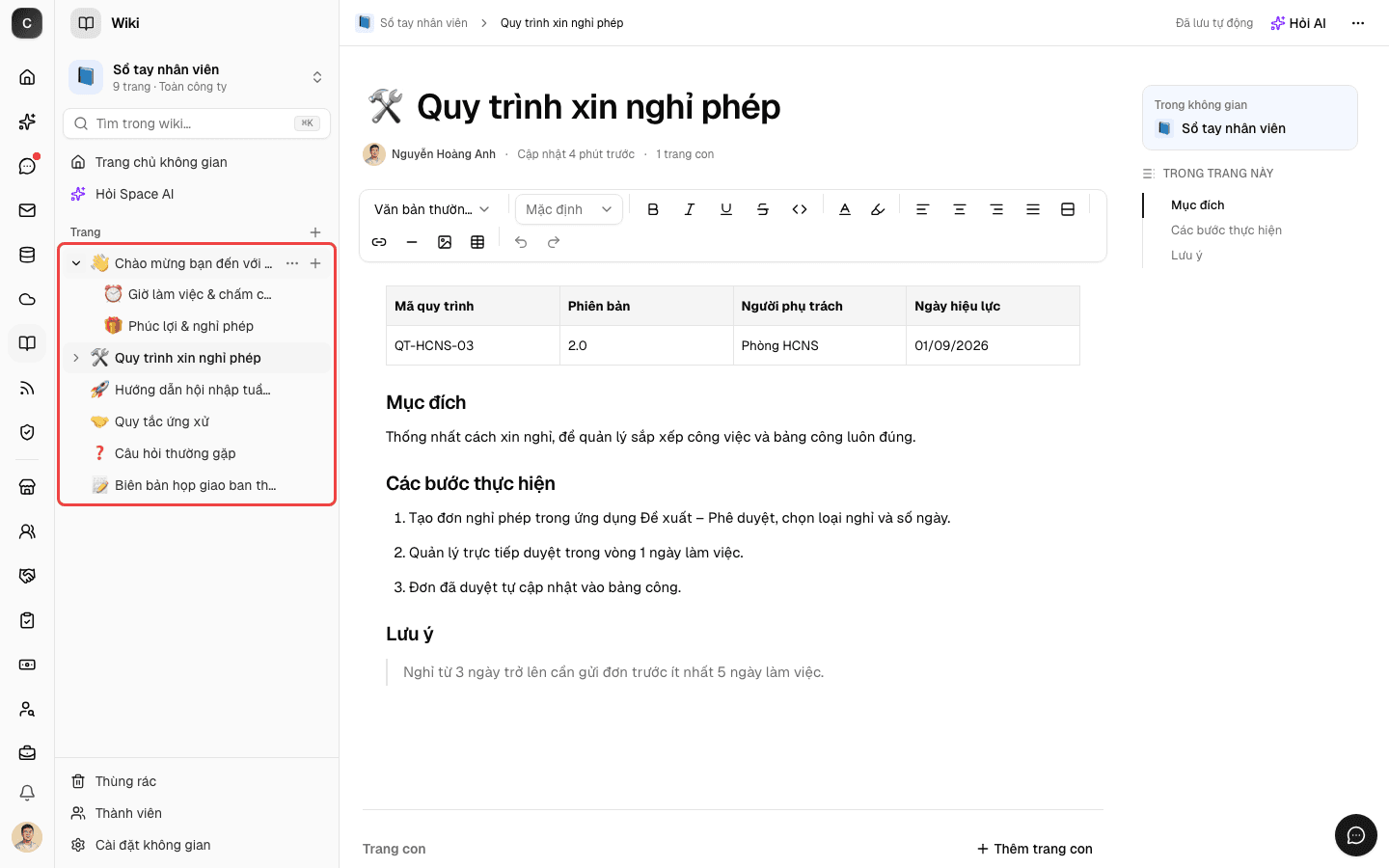Toggle inline code formatting
This screenshot has height=868, width=1389.
pos(800,209)
